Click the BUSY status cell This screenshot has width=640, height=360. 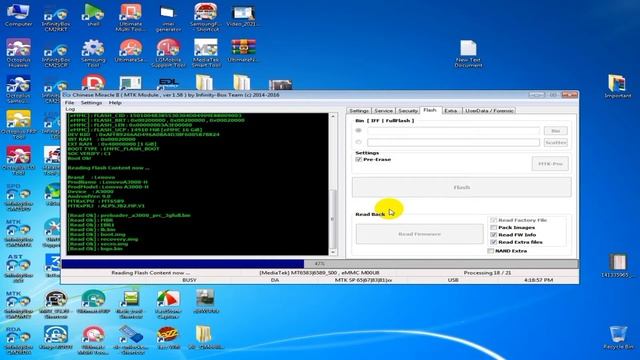tap(189, 280)
